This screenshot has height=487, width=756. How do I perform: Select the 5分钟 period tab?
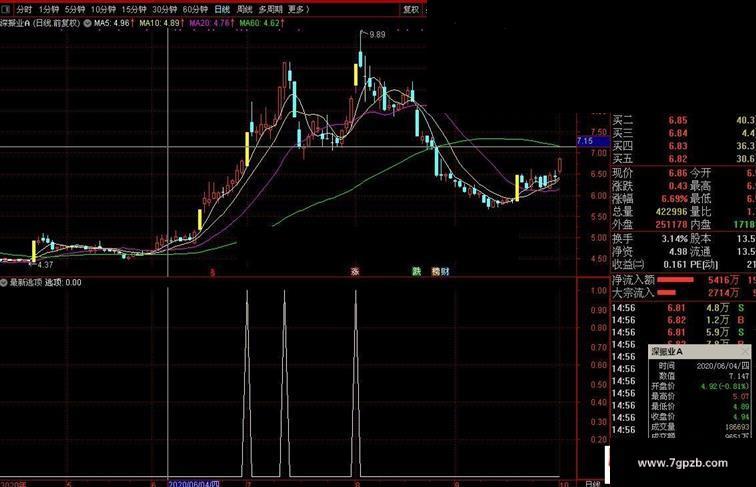click(x=75, y=9)
